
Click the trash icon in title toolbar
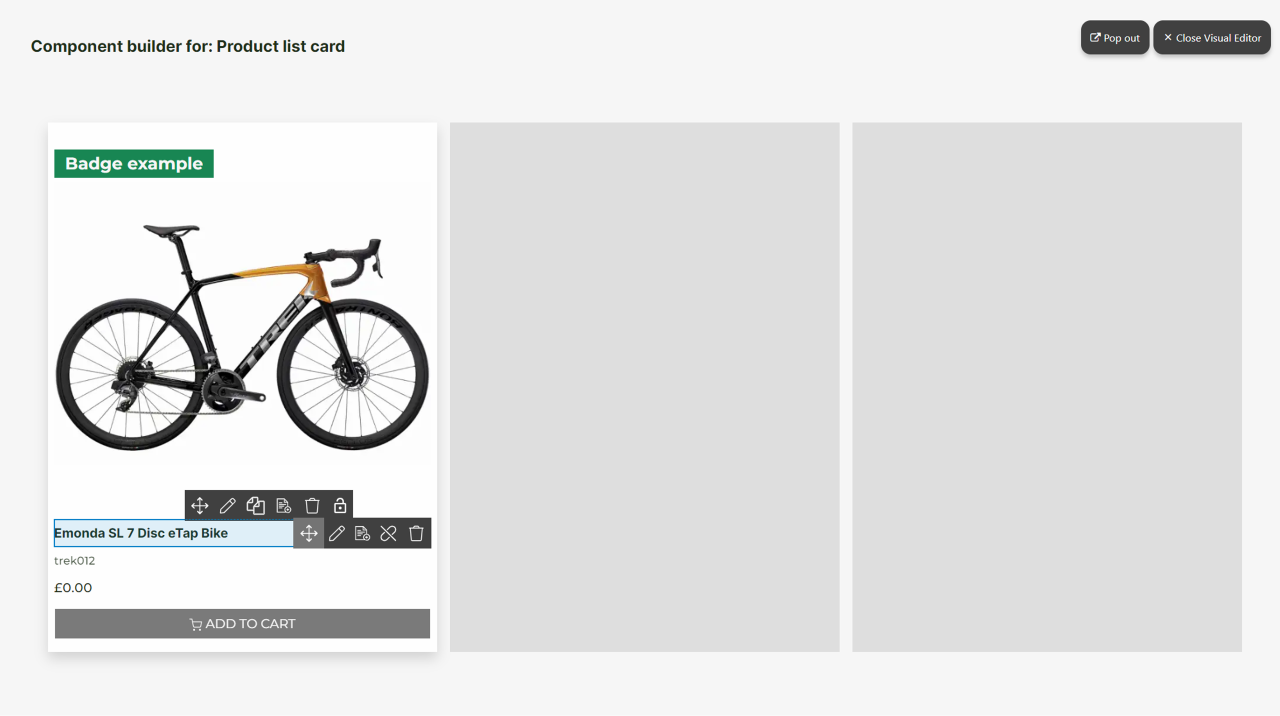point(417,533)
